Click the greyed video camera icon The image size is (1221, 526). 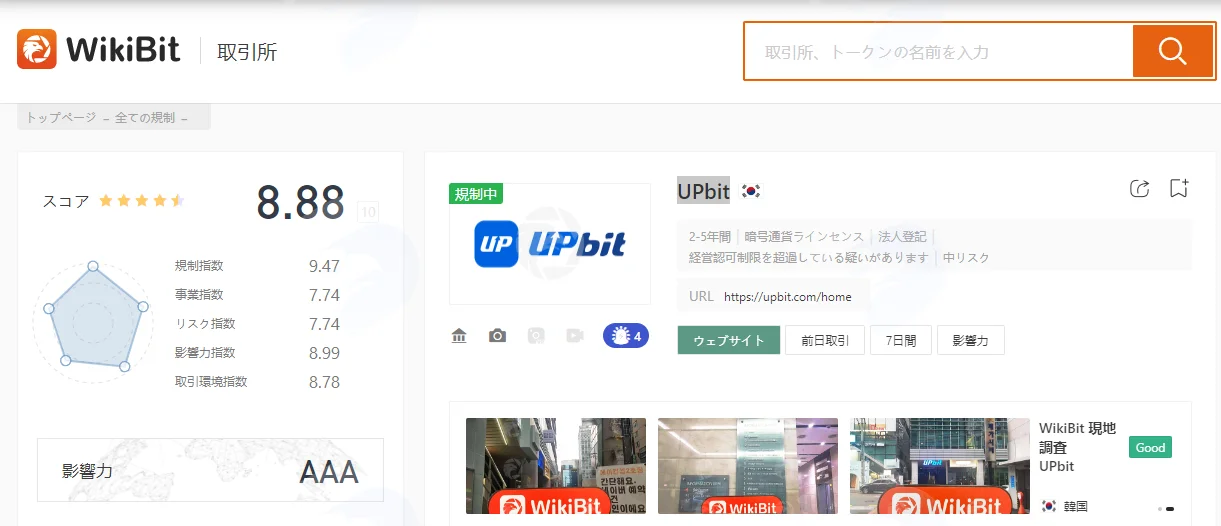[x=574, y=336]
